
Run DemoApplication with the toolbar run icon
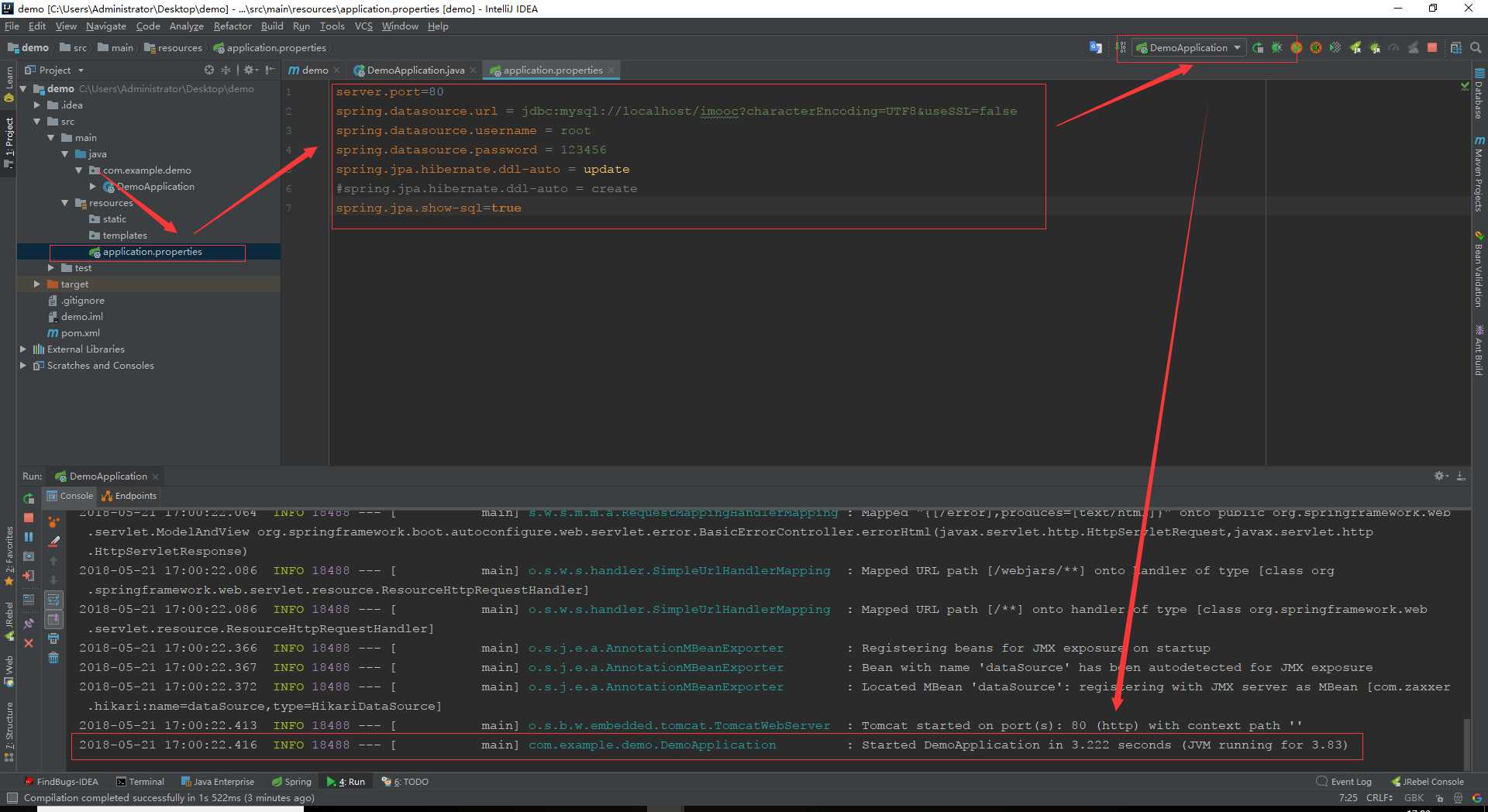click(x=1258, y=48)
